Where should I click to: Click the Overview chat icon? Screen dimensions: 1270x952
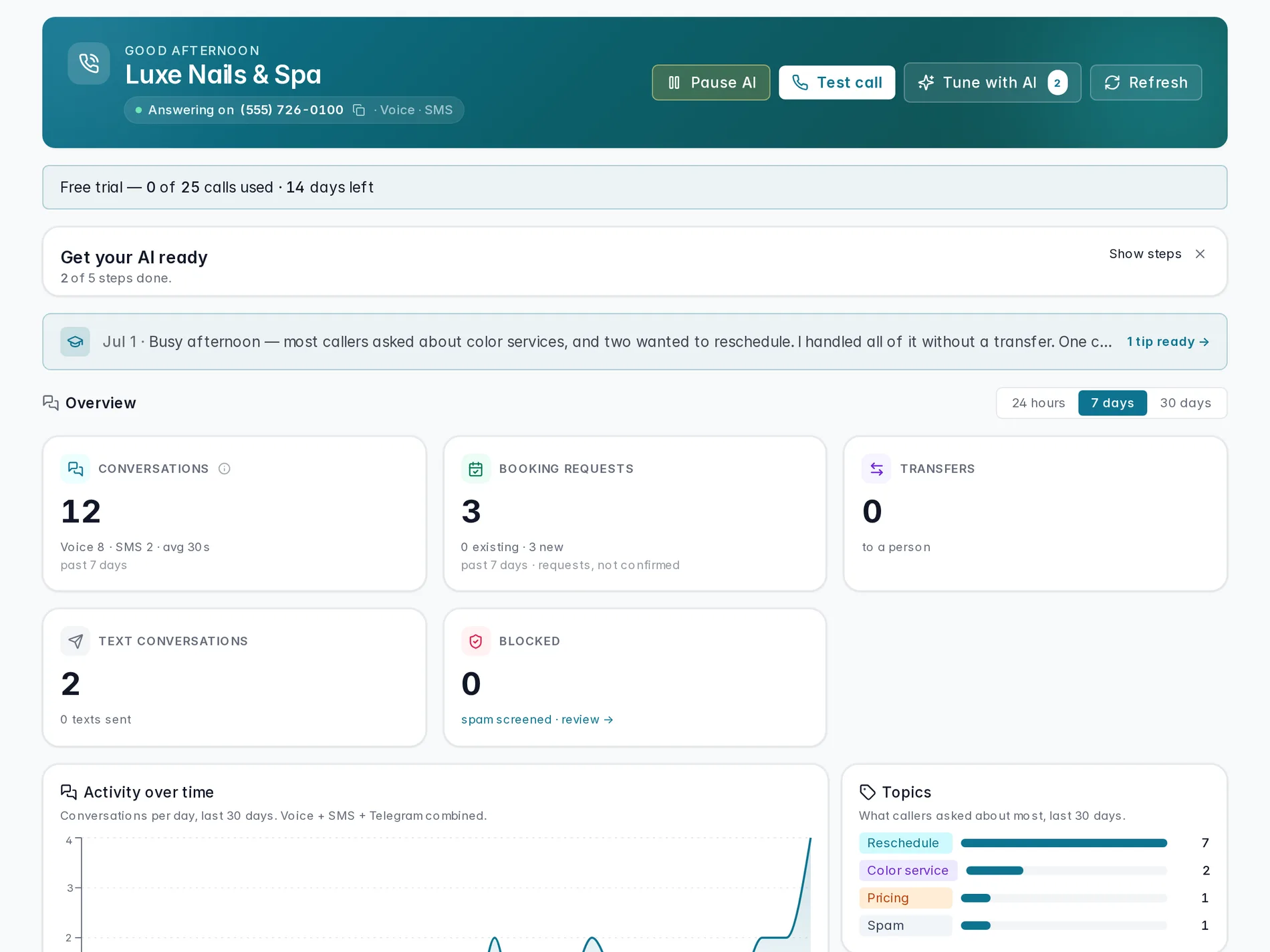(51, 403)
